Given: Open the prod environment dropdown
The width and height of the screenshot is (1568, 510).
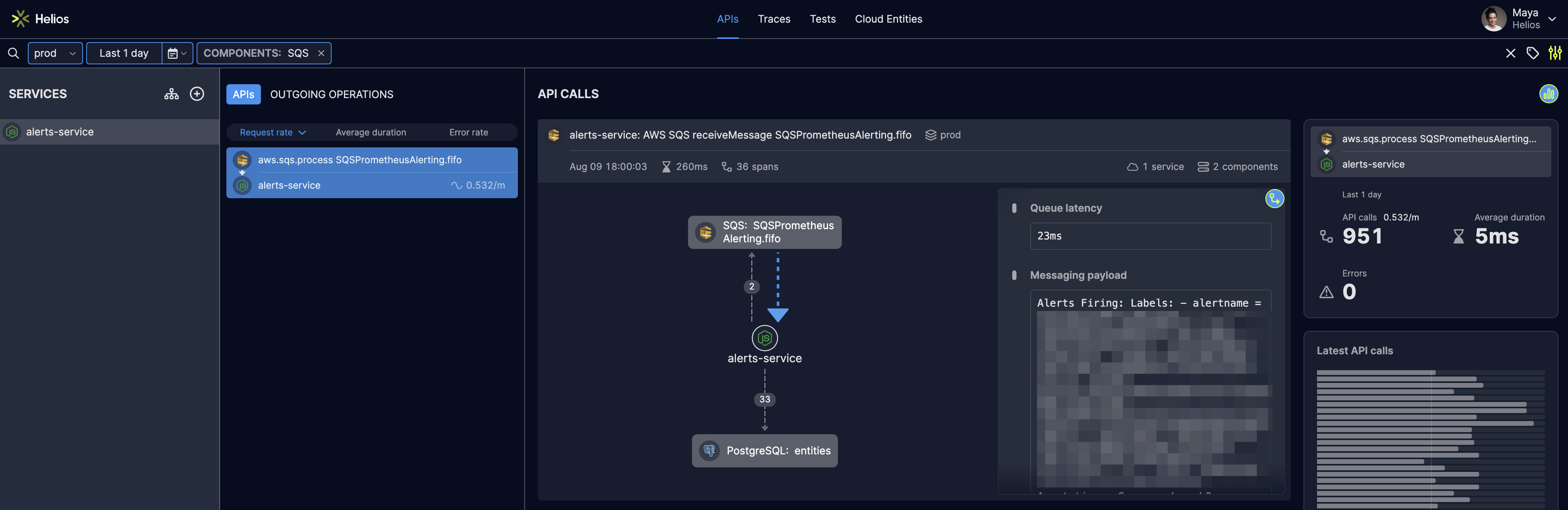Looking at the screenshot, I should [55, 54].
